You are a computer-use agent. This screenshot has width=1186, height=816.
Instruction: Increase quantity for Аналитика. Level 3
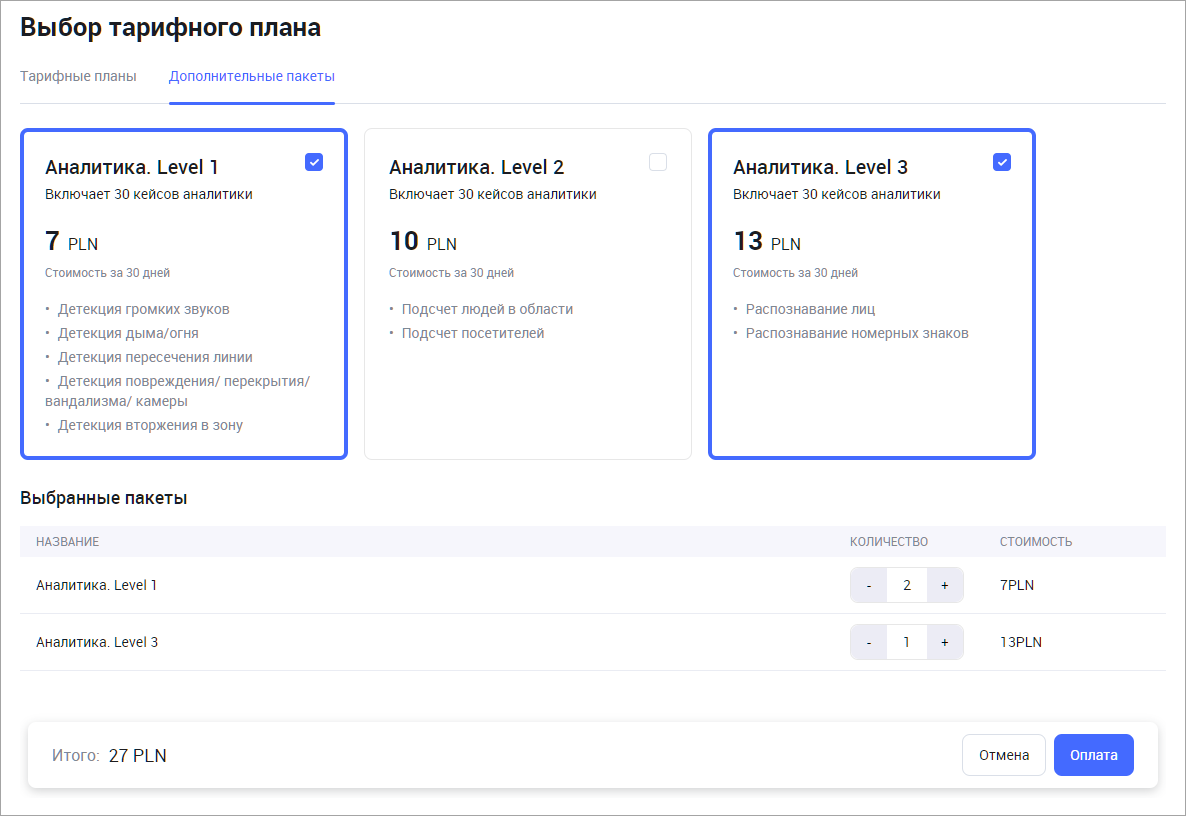944,642
